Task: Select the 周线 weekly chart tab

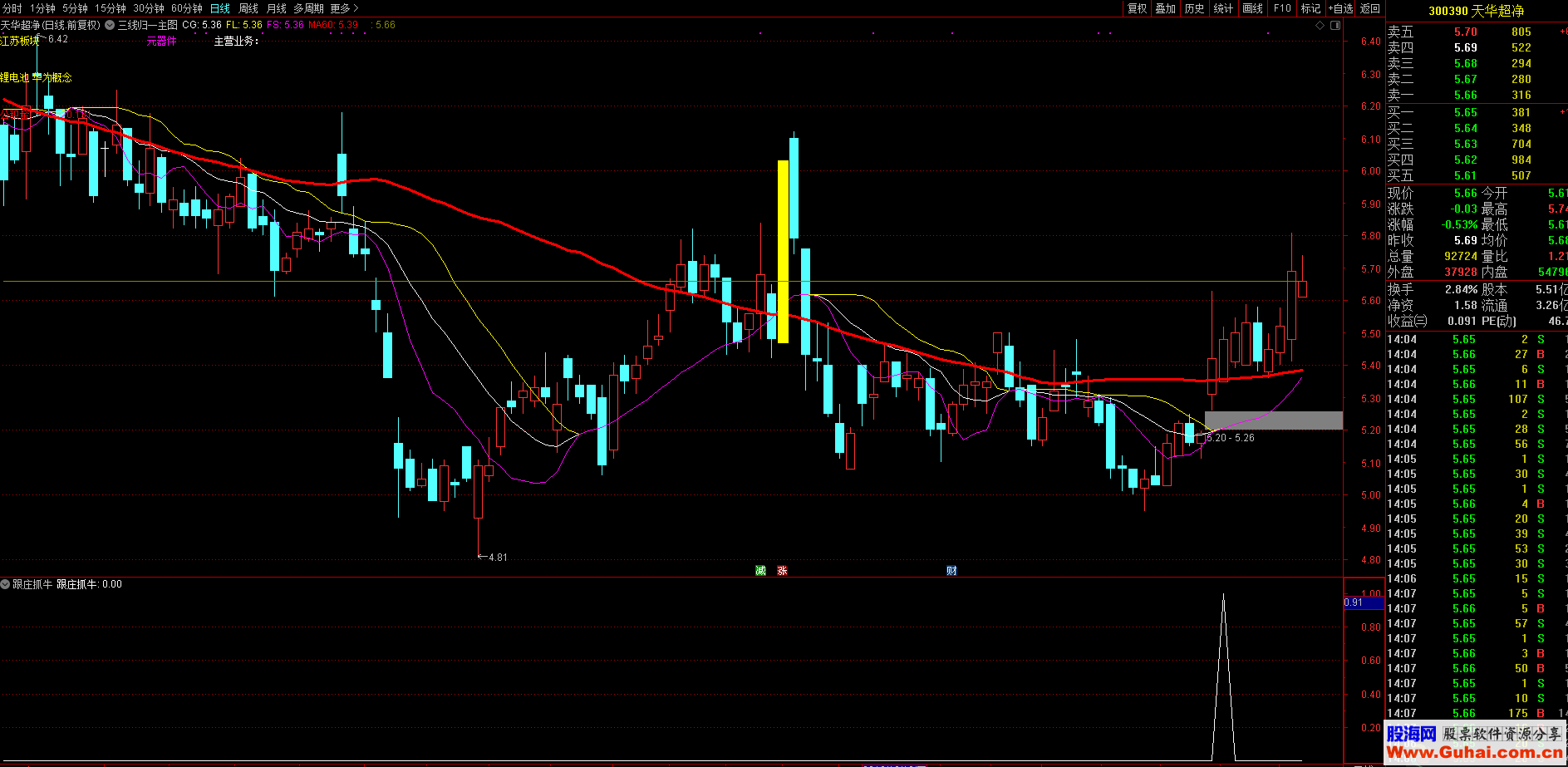Action: coord(248,8)
